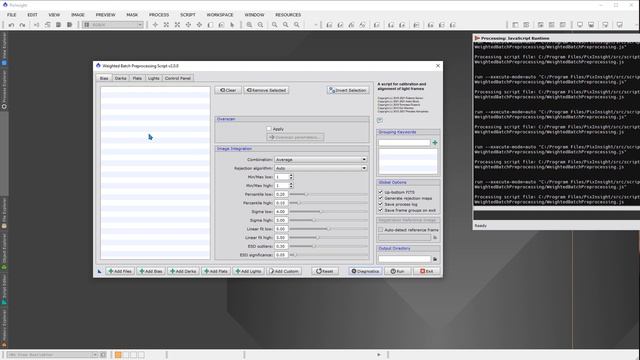Screen dimensions: 640x360
Task: Collapse the Overscan section header
Action: pos(292,119)
